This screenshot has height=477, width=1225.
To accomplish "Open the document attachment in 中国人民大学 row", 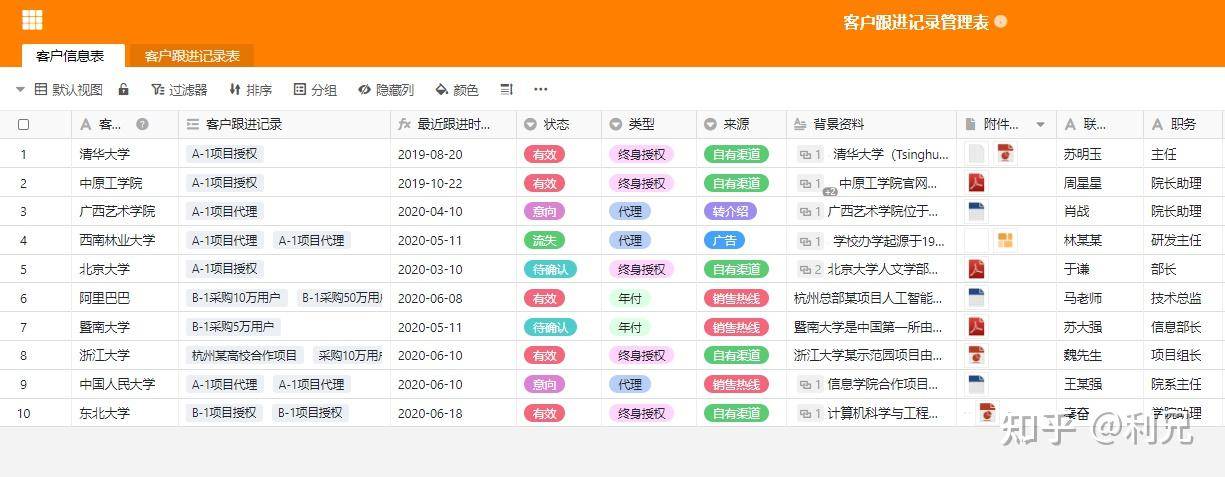I will 976,384.
